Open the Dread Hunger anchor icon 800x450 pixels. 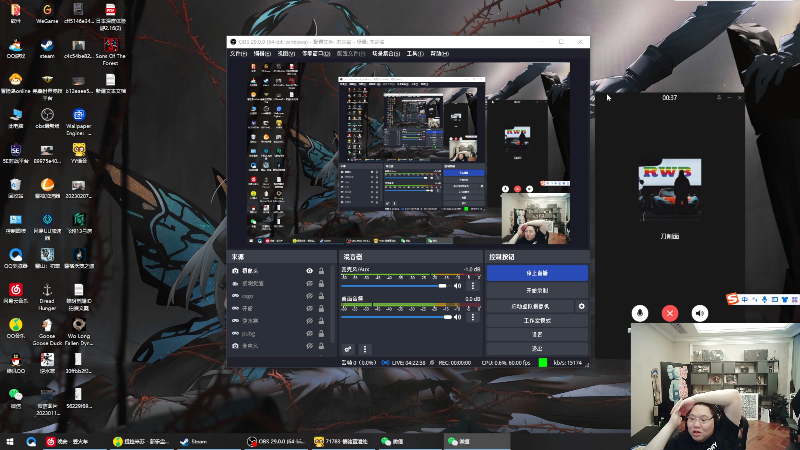click(x=47, y=297)
